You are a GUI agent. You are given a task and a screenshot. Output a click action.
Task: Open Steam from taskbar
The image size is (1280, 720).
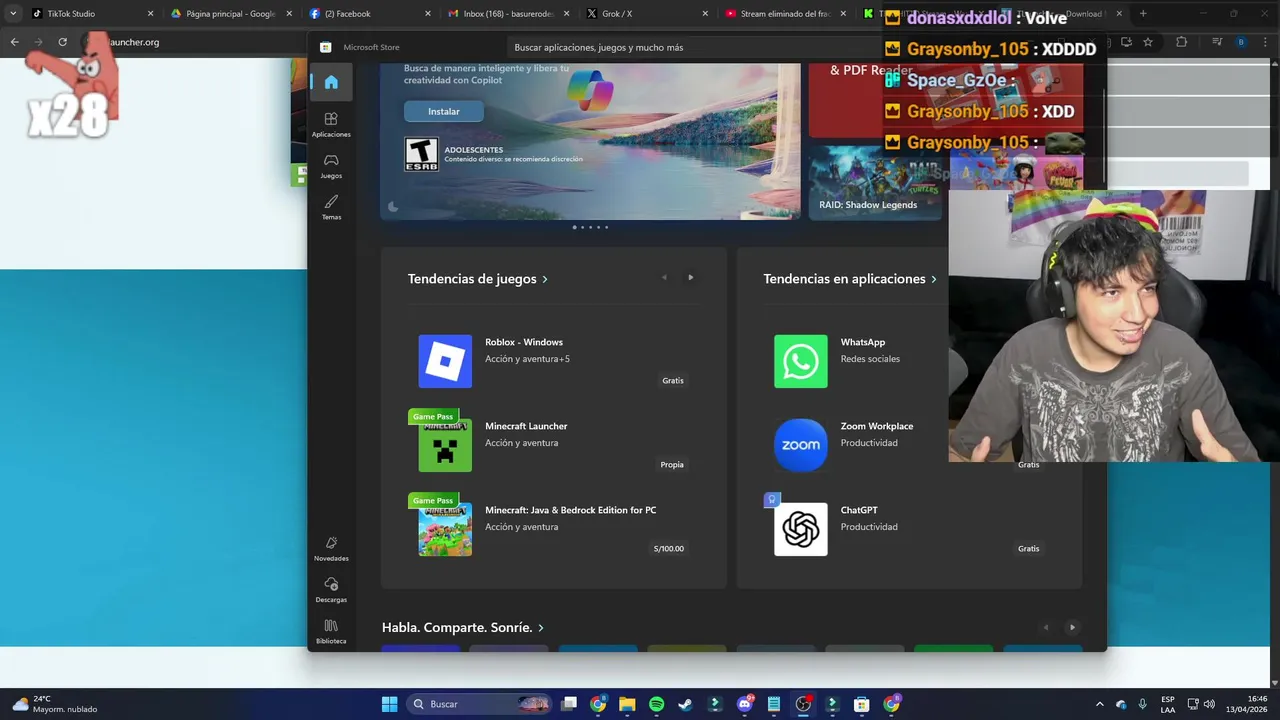685,704
